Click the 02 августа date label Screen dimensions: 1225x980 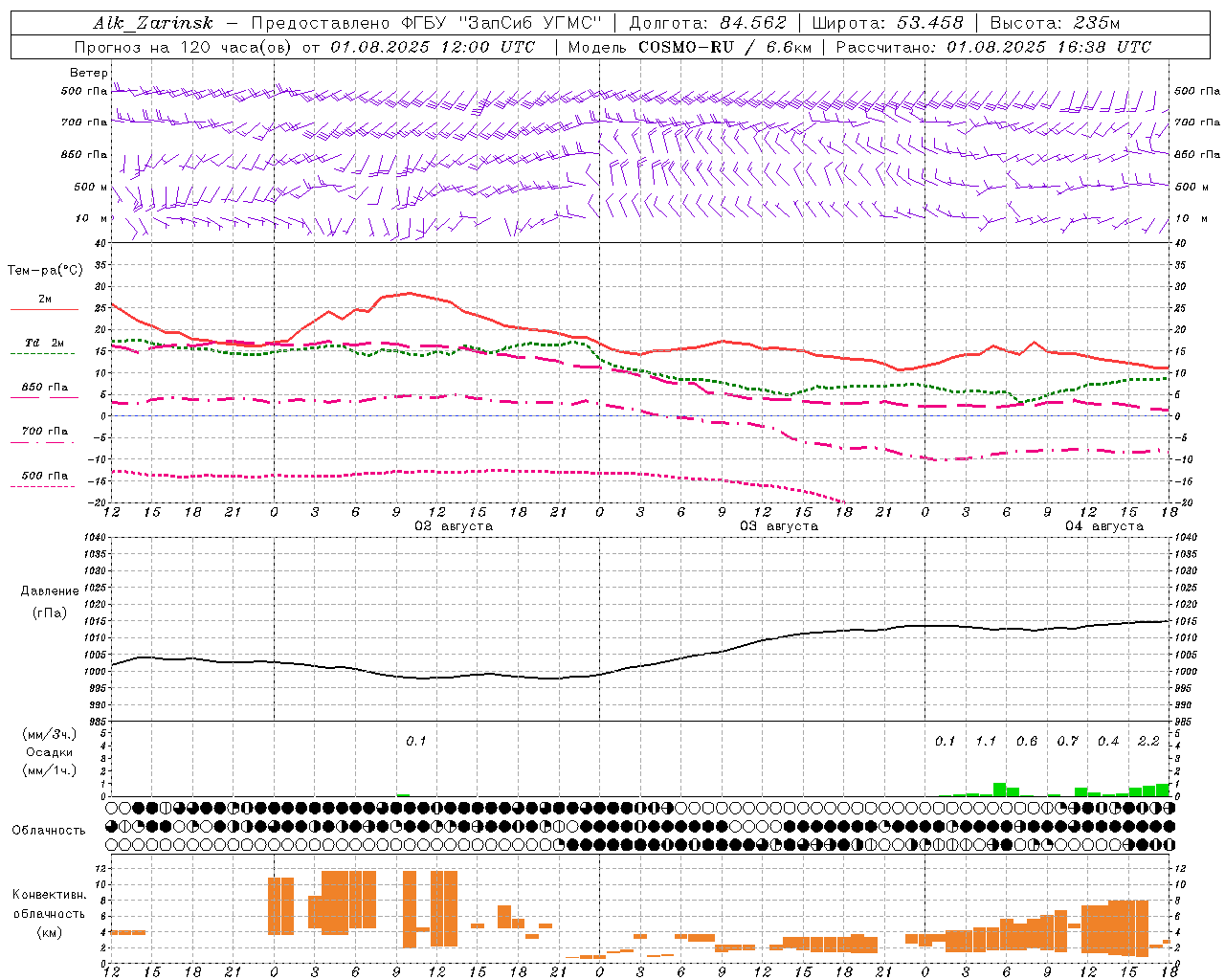pos(454,526)
